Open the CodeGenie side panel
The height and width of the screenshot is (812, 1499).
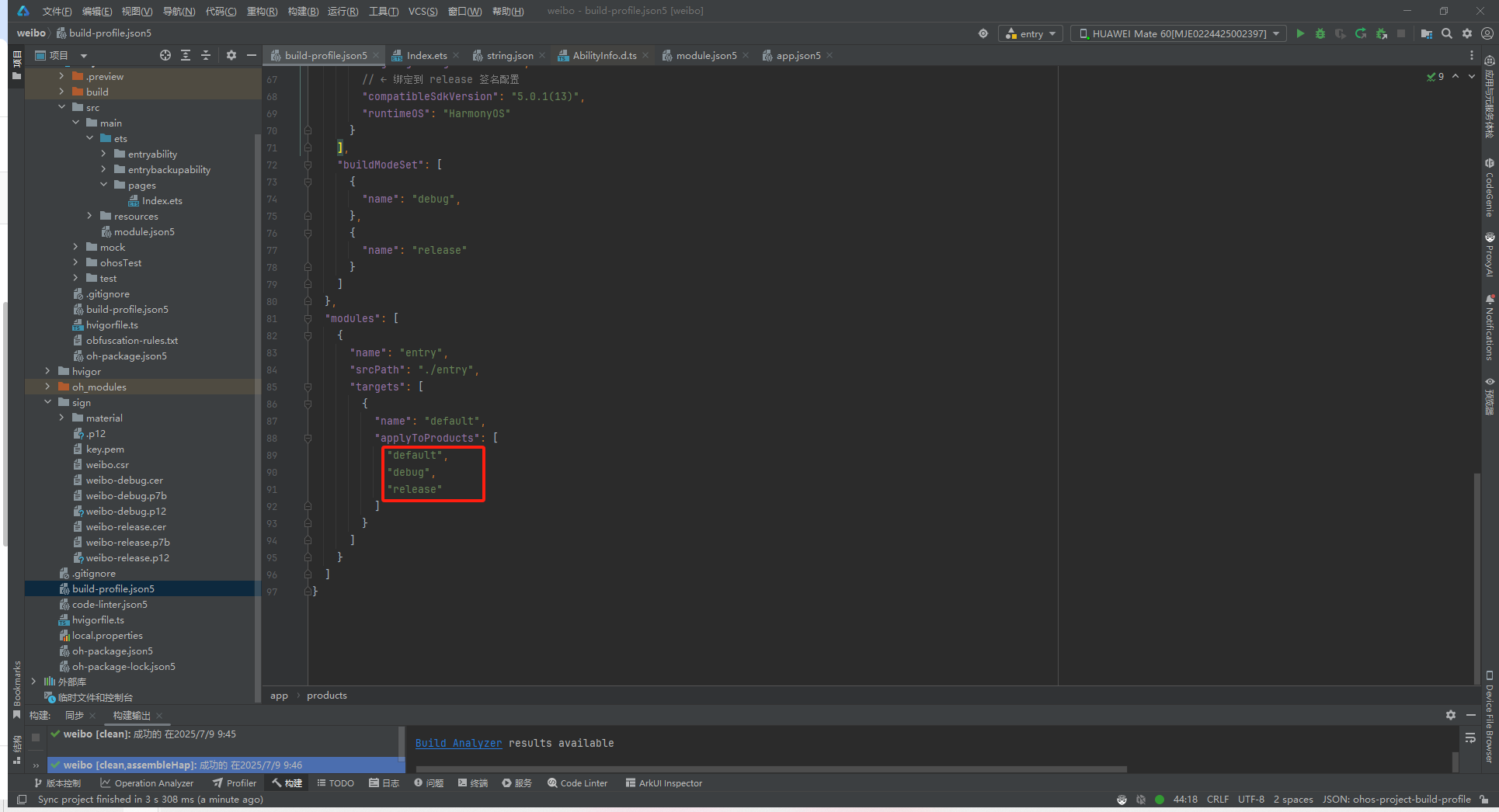1489,187
